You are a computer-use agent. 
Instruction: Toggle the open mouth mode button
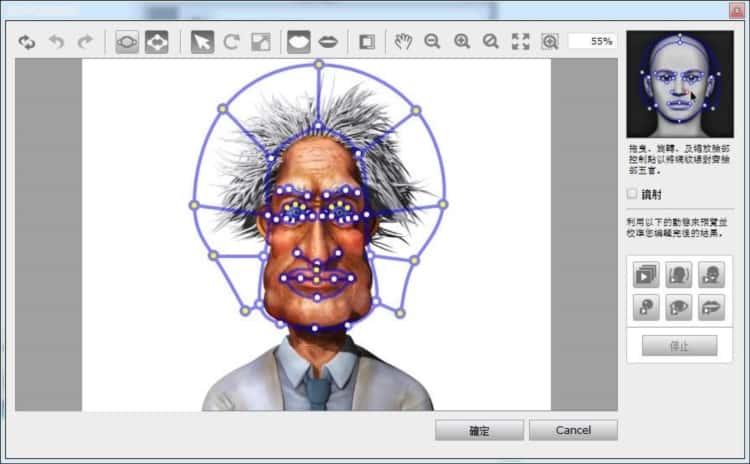pyautogui.click(x=298, y=42)
